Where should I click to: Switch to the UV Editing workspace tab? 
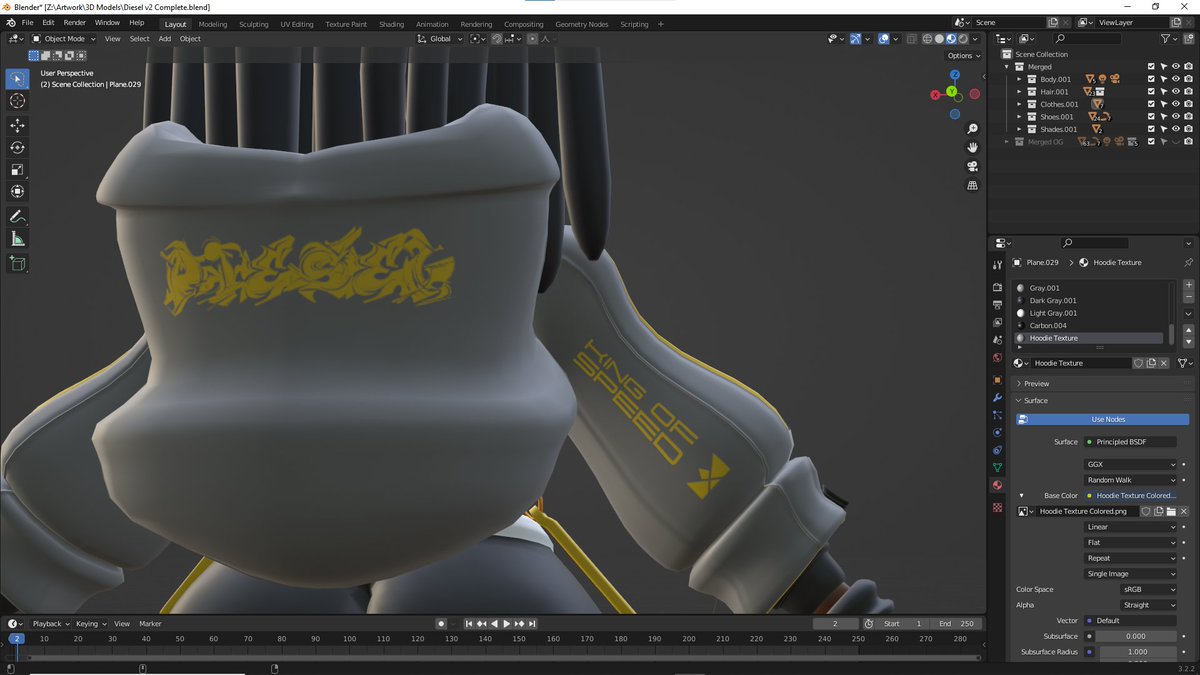click(297, 24)
